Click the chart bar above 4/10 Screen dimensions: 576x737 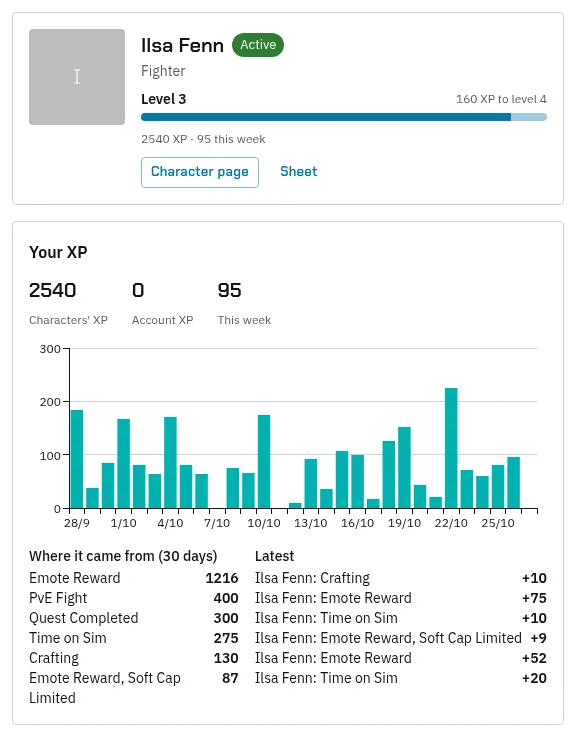(170, 463)
